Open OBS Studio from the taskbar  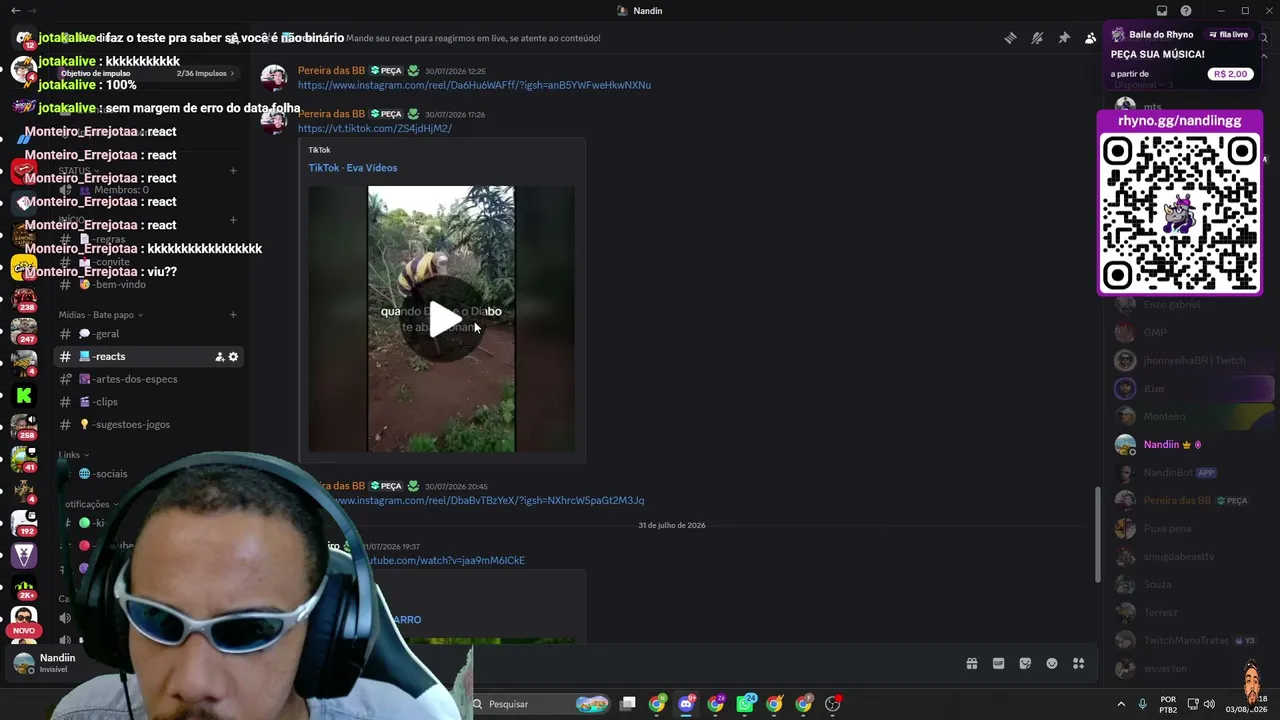(833, 704)
